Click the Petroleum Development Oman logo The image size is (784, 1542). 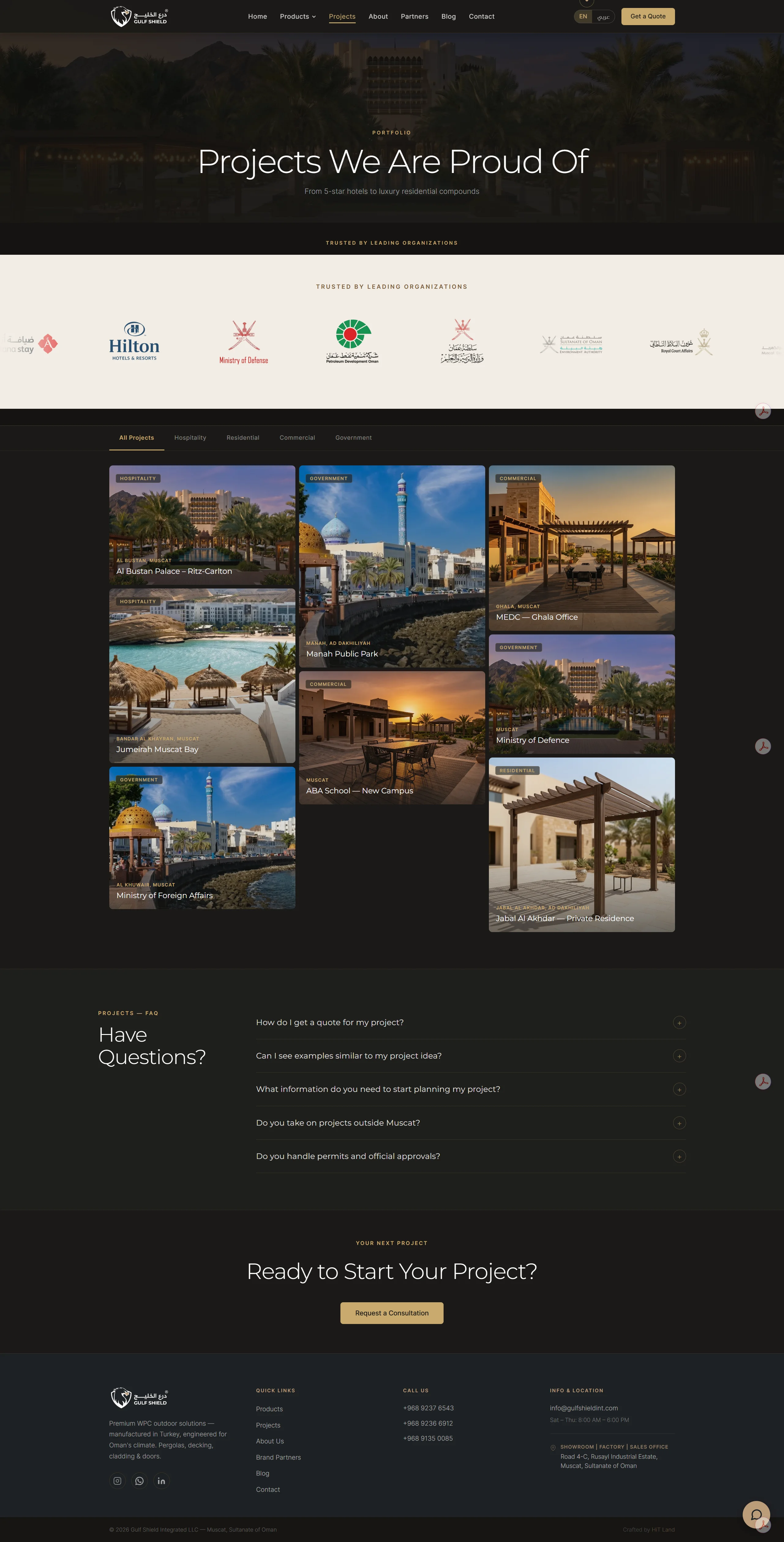tap(352, 341)
